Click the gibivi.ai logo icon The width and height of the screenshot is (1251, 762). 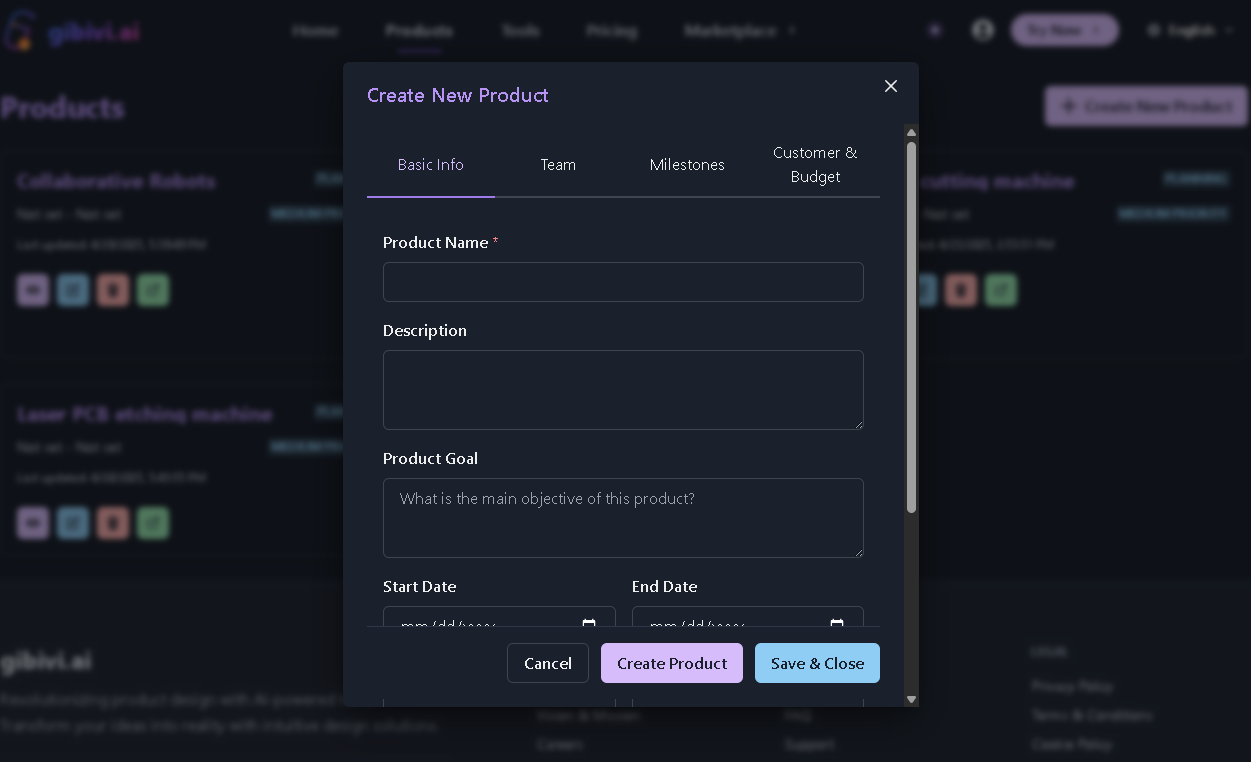click(19, 31)
